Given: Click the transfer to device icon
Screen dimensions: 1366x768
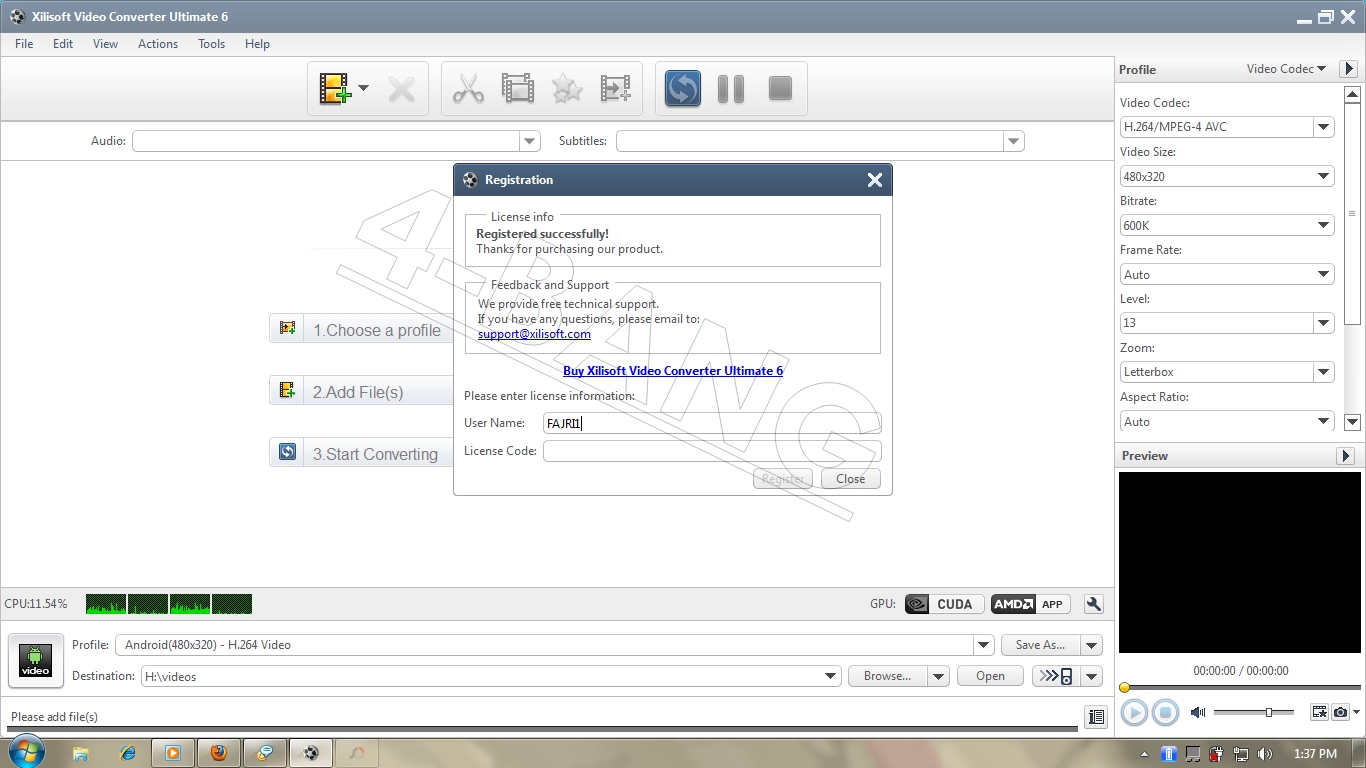Looking at the screenshot, I should pyautogui.click(x=1056, y=676).
